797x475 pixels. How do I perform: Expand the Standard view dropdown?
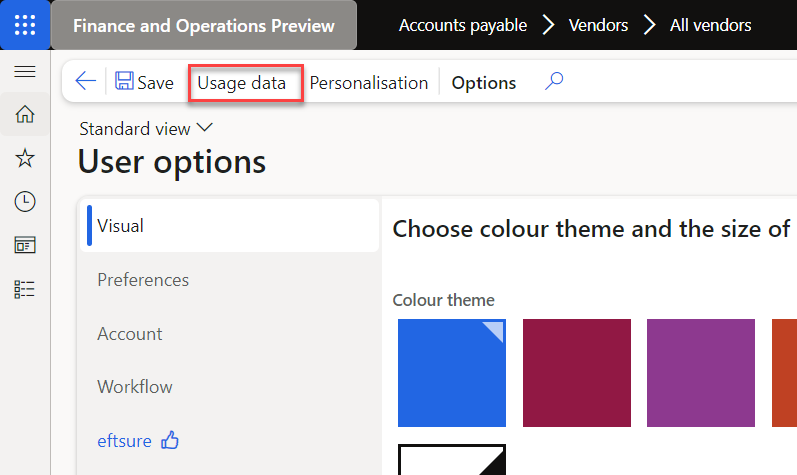[x=146, y=129]
